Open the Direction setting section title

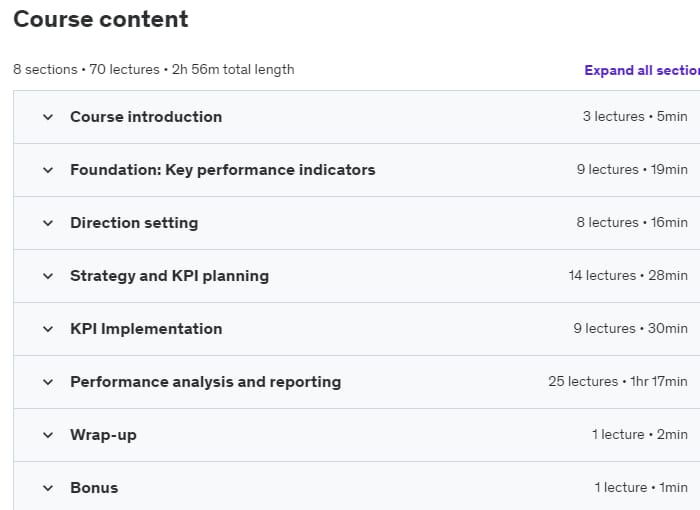tap(134, 223)
